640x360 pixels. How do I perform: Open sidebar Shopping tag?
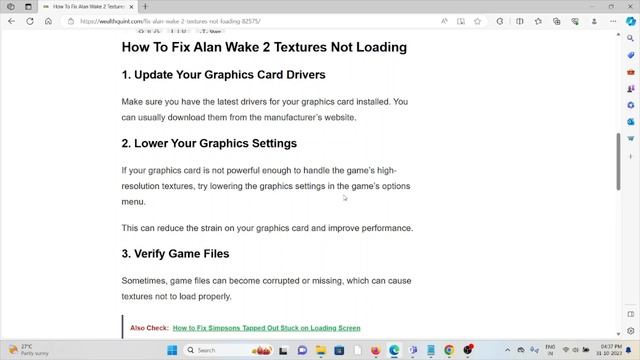[631, 55]
